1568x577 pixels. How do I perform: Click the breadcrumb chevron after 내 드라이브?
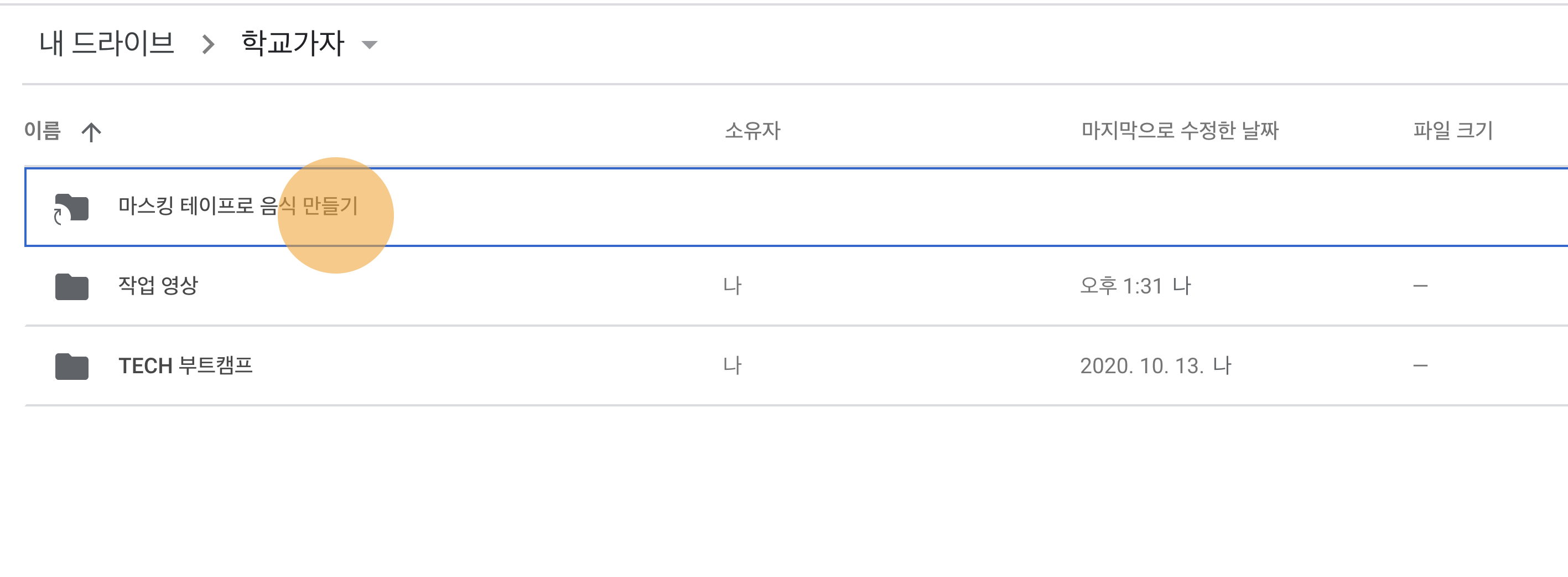click(208, 44)
